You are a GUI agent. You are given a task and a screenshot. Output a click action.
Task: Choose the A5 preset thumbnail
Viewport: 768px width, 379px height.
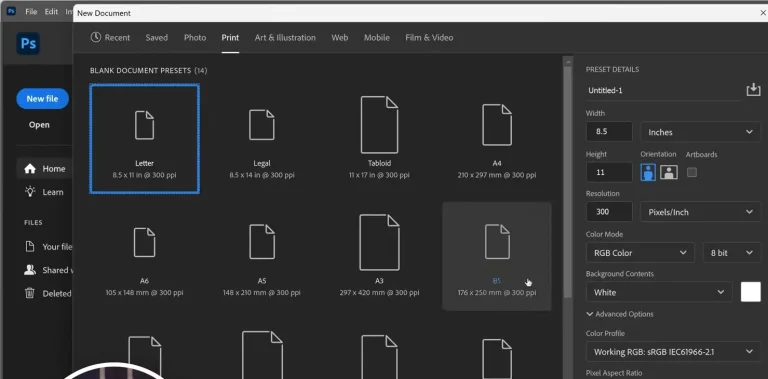(262, 256)
